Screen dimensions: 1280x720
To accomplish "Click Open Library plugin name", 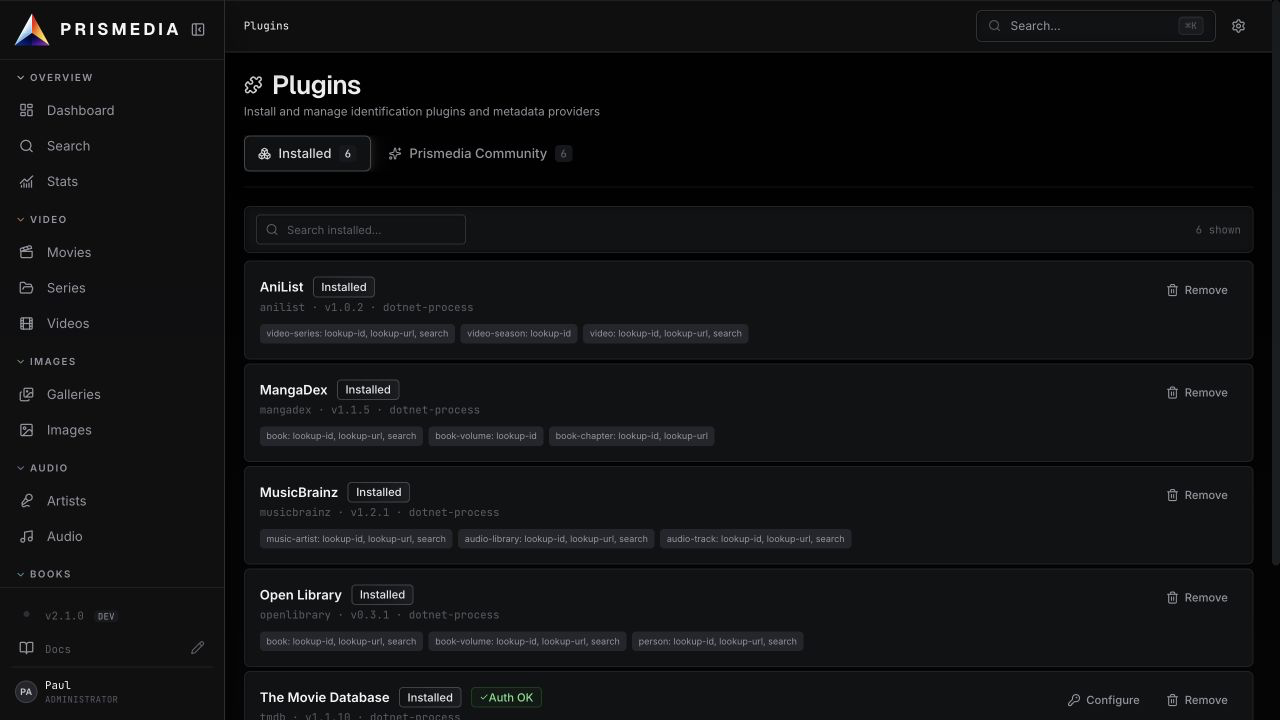I will point(301,595).
